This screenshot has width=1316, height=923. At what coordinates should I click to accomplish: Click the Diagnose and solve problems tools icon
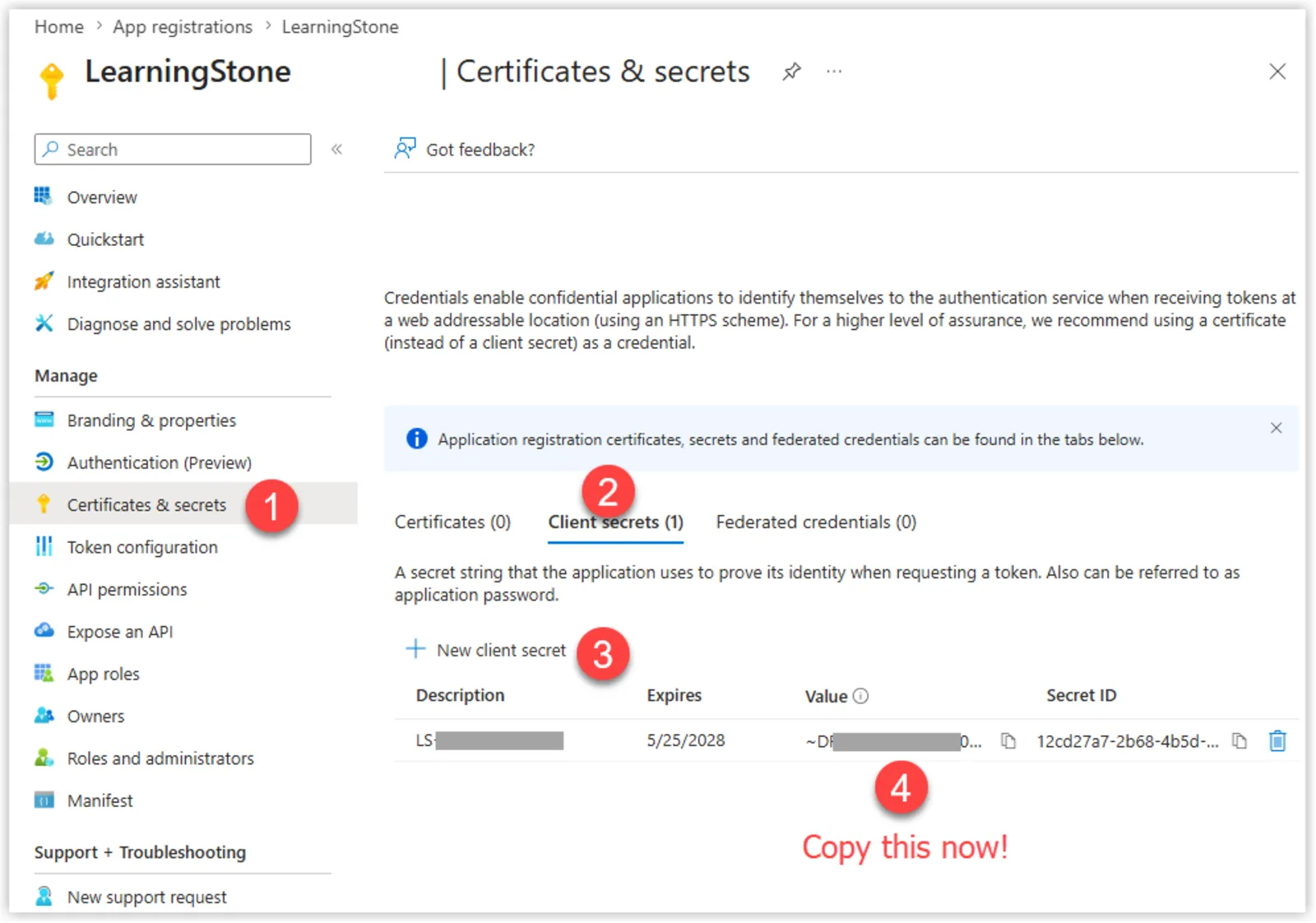point(44,323)
